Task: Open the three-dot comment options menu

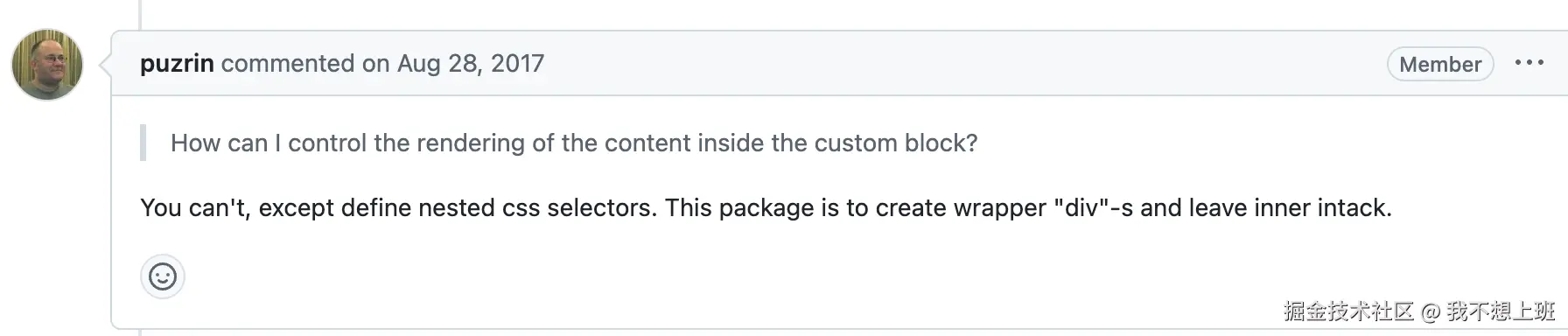Action: tap(1529, 63)
